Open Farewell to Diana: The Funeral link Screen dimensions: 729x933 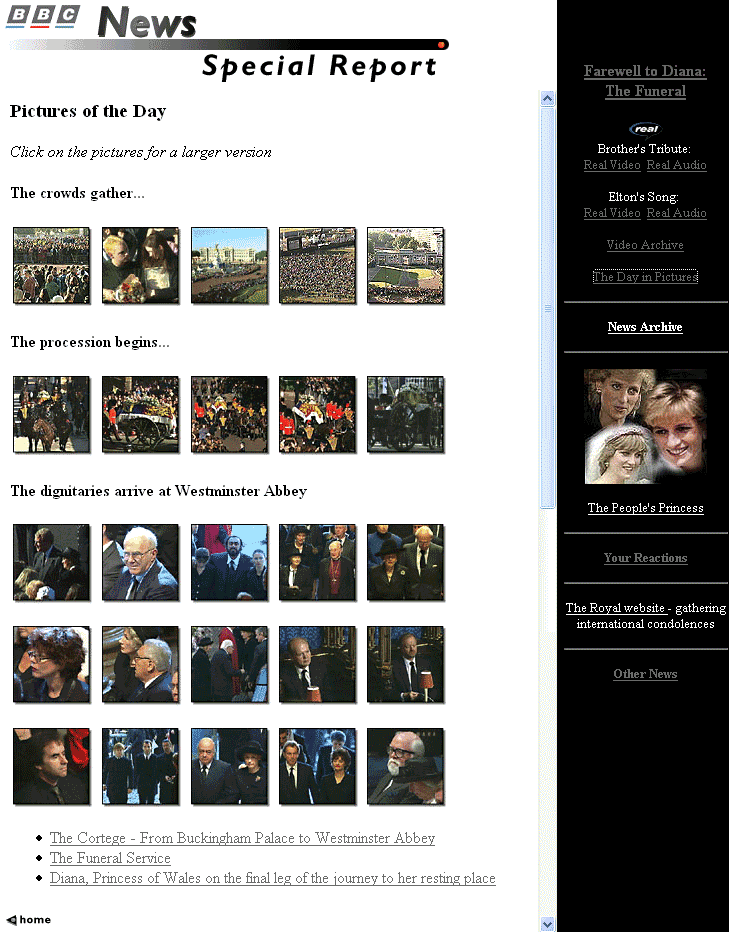click(x=645, y=81)
